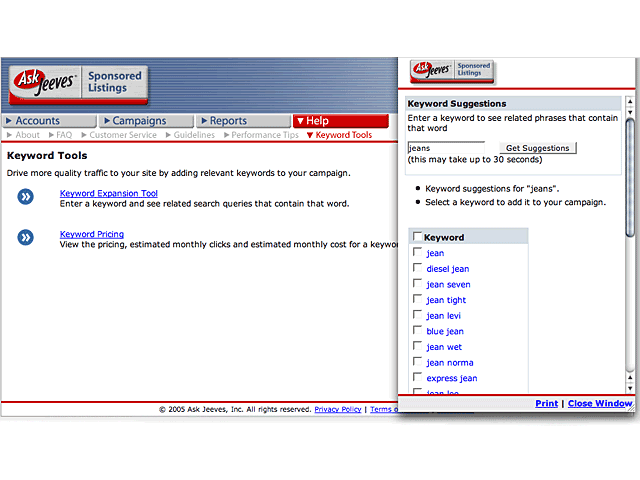Open the Keyword Pricing link

tap(92, 234)
